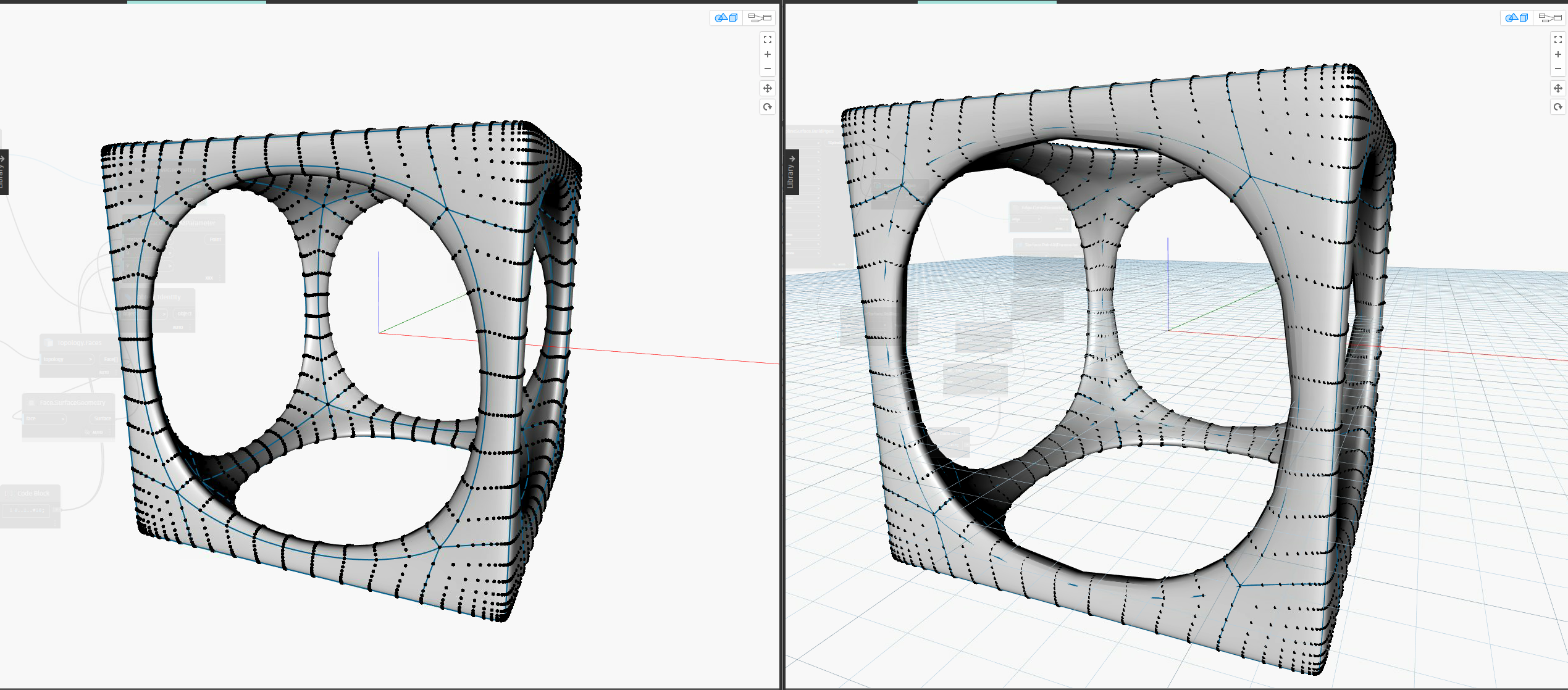The height and width of the screenshot is (690, 1568).
Task: Select the faded Topology.Faces node title
Action: point(79,343)
